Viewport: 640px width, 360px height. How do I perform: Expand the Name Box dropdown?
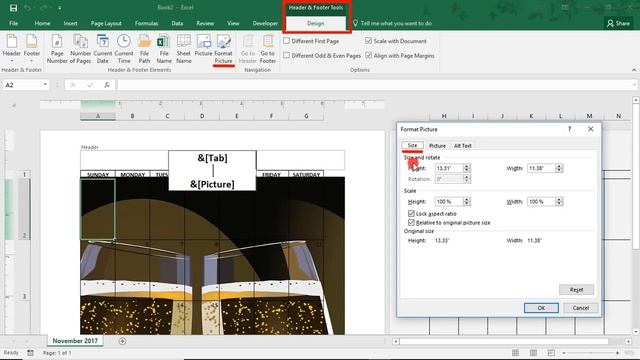[45, 85]
